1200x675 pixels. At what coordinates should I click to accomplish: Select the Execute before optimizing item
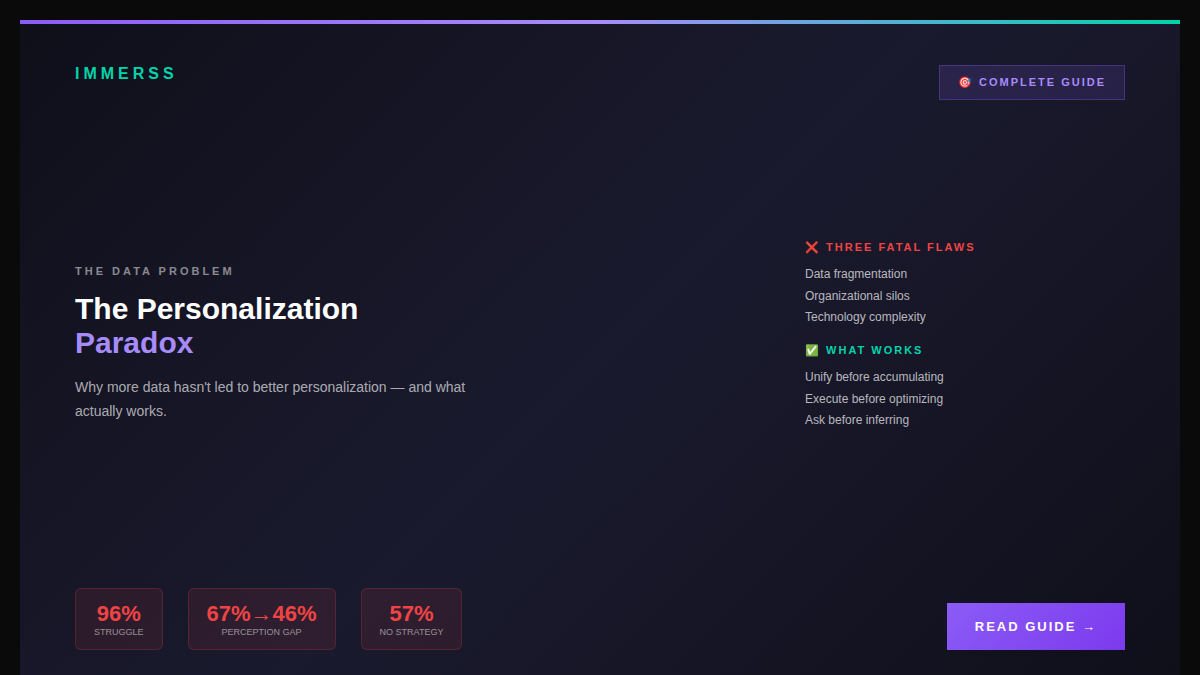point(874,398)
